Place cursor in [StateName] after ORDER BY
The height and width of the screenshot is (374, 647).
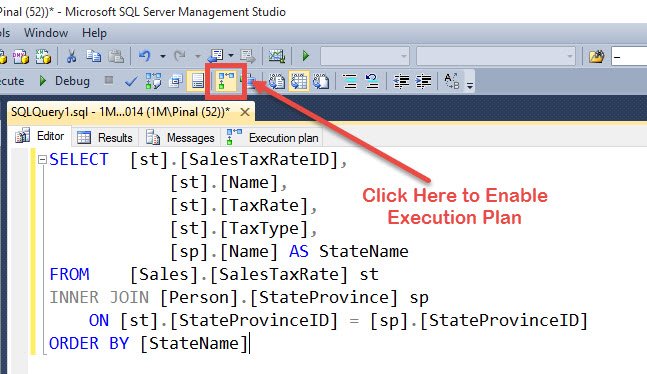[x=194, y=343]
